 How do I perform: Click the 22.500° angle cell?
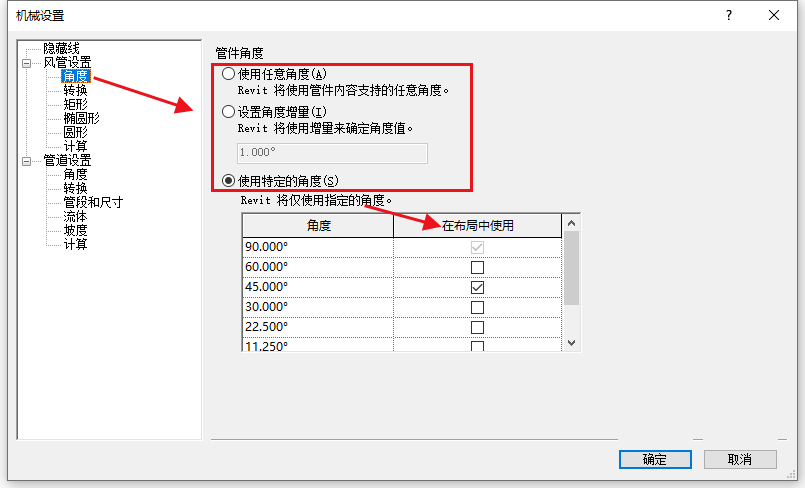tap(318, 327)
